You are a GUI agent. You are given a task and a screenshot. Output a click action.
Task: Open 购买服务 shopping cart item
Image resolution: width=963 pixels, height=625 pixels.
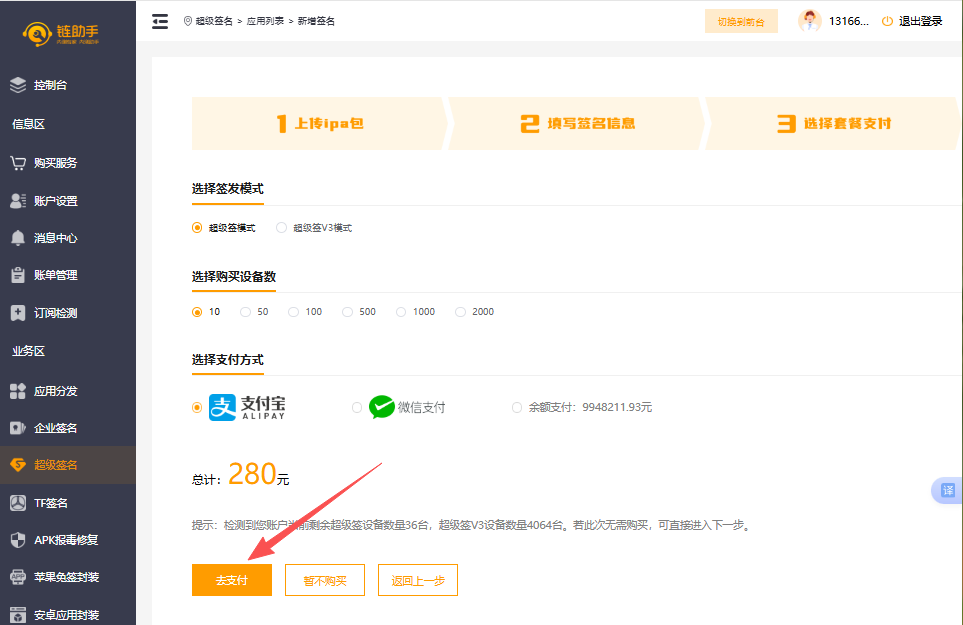[x=55, y=163]
